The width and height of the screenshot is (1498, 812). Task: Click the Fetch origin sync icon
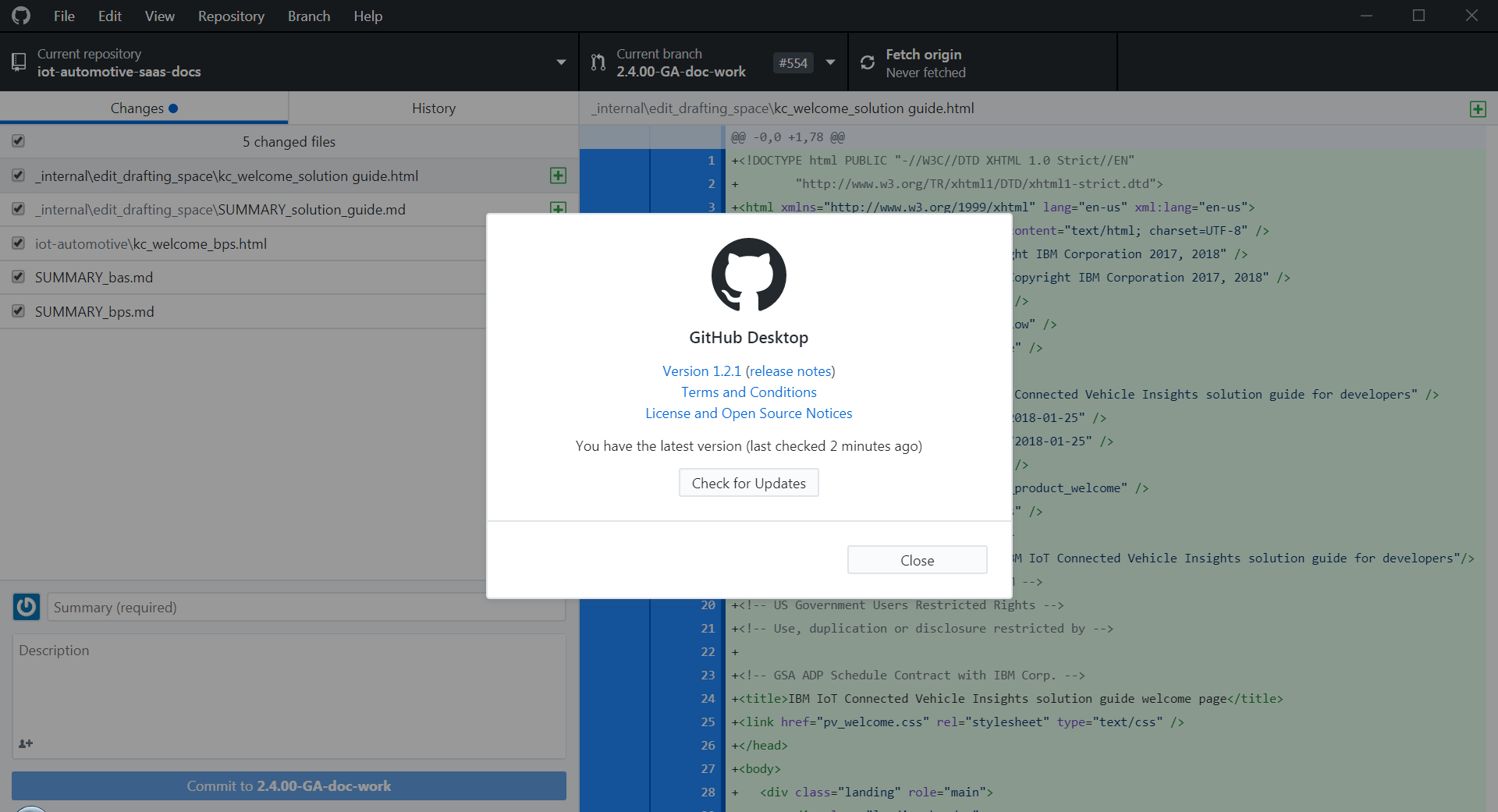pyautogui.click(x=867, y=62)
